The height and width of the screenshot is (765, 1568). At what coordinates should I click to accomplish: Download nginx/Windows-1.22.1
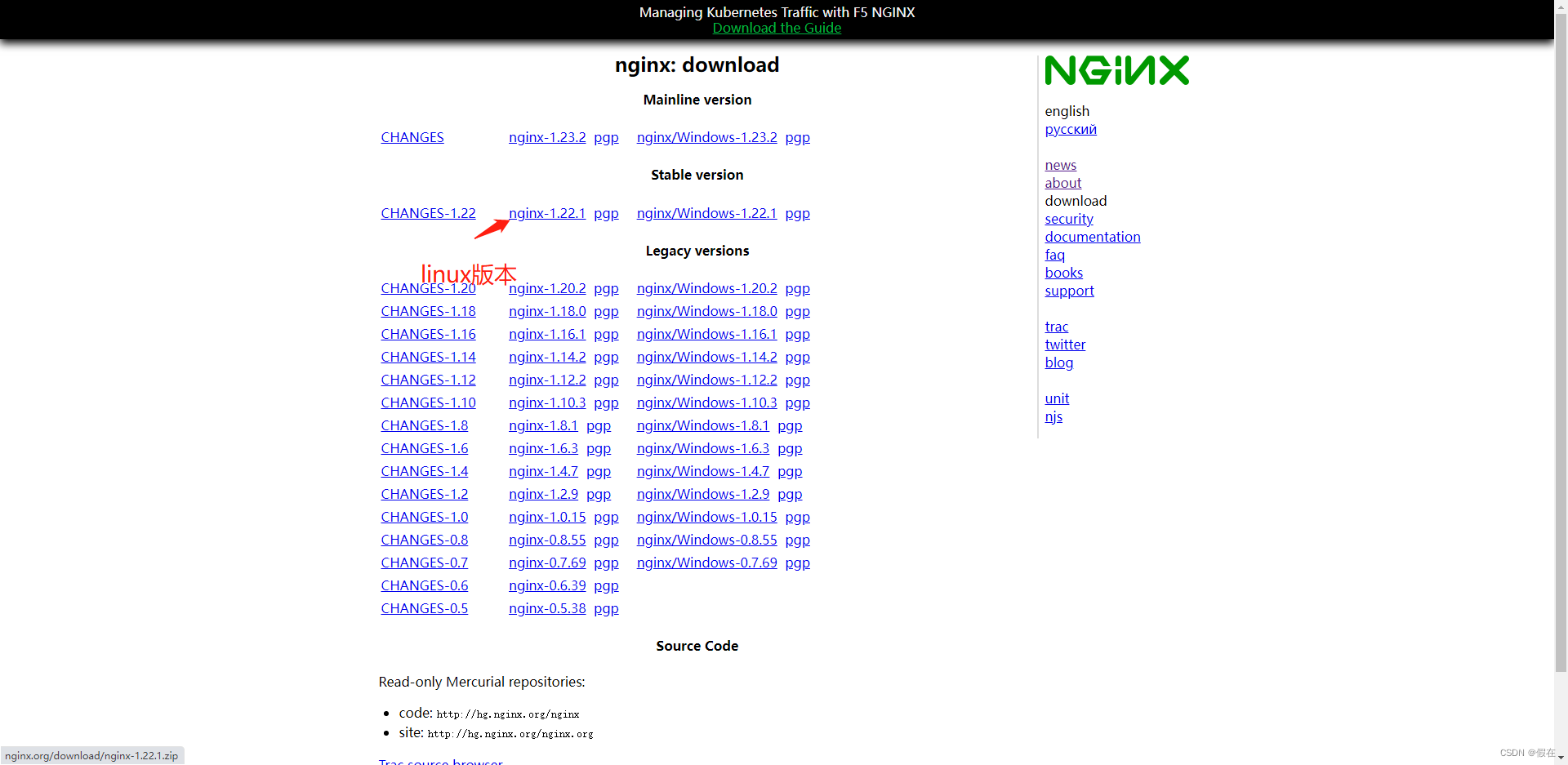click(x=706, y=213)
